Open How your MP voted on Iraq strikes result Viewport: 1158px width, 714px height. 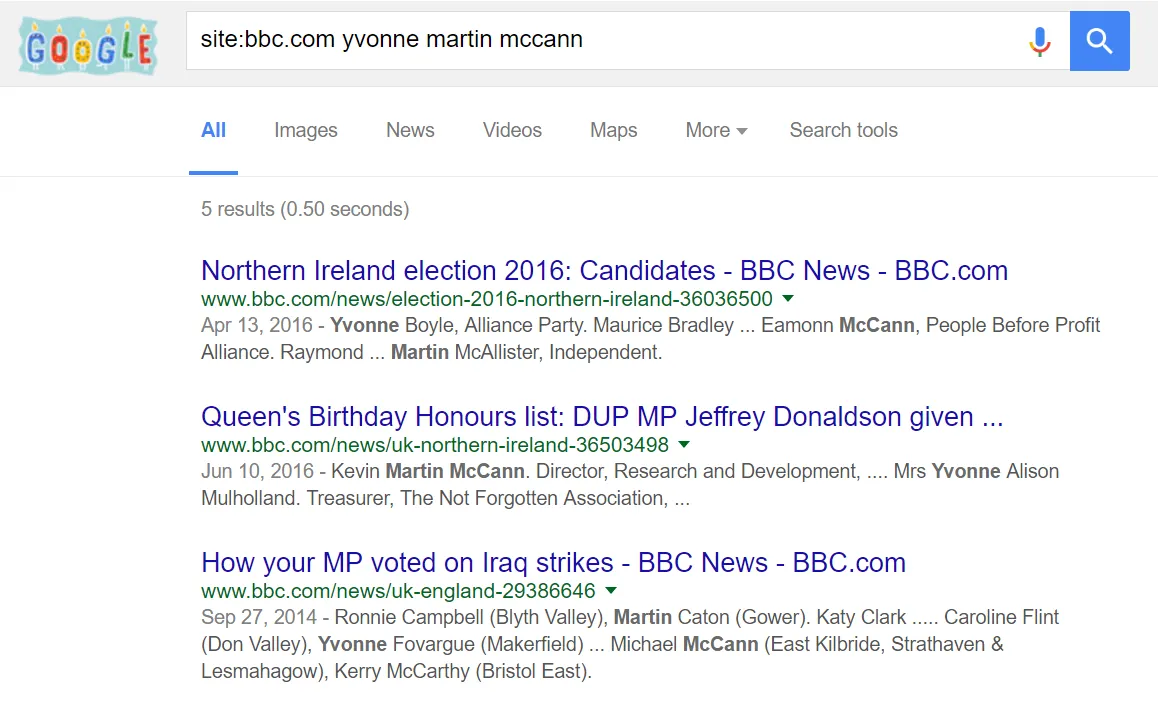tap(553, 563)
